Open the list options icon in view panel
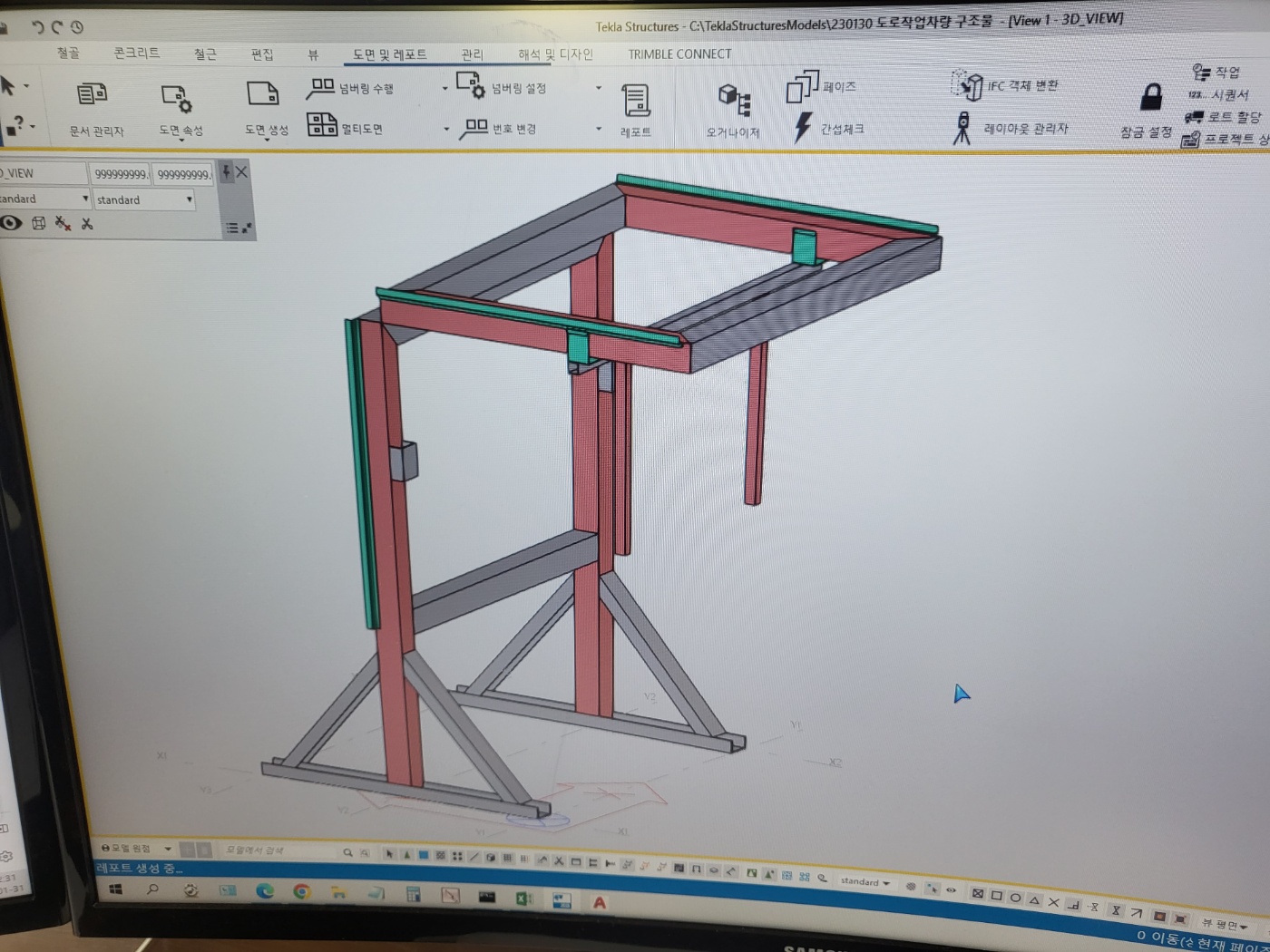Image resolution: width=1270 pixels, height=952 pixels. click(231, 228)
